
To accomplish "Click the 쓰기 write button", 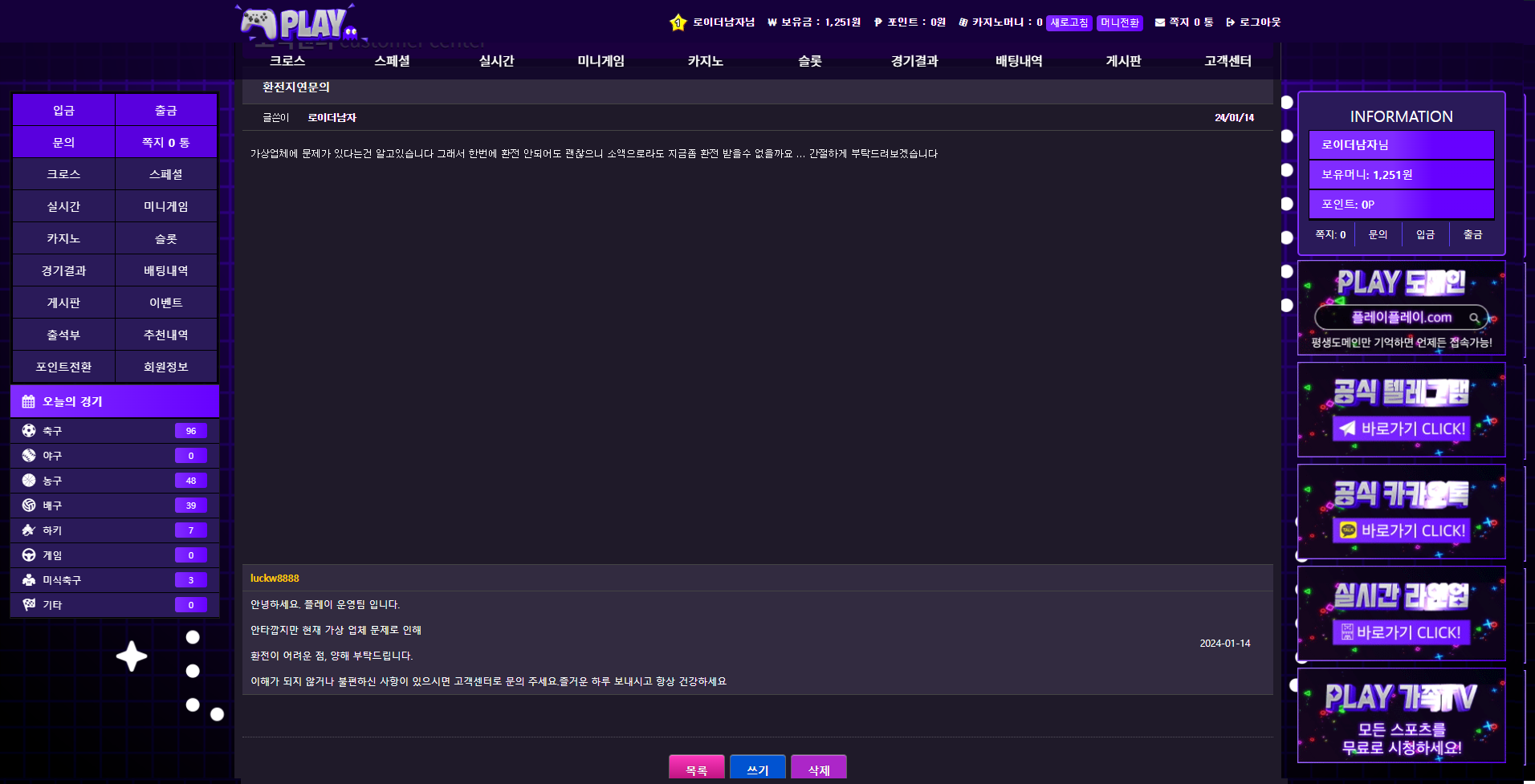I will pyautogui.click(x=757, y=768).
